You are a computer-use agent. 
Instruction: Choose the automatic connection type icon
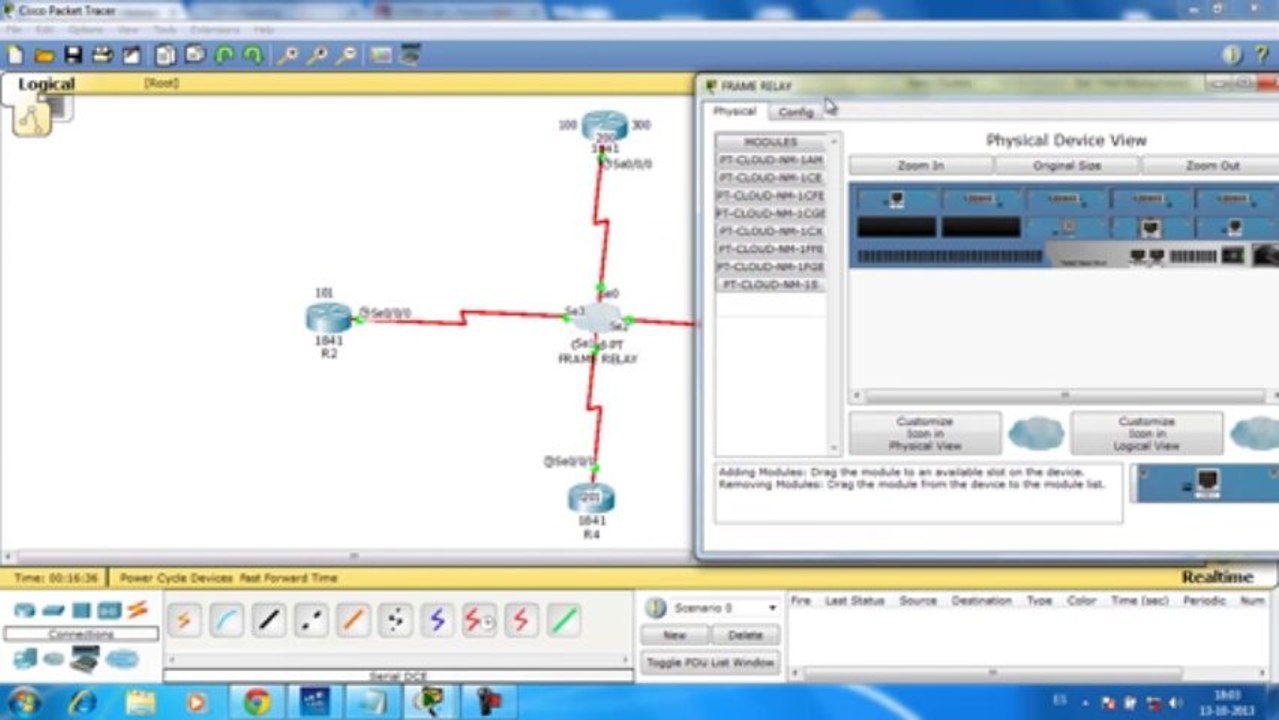tap(184, 621)
